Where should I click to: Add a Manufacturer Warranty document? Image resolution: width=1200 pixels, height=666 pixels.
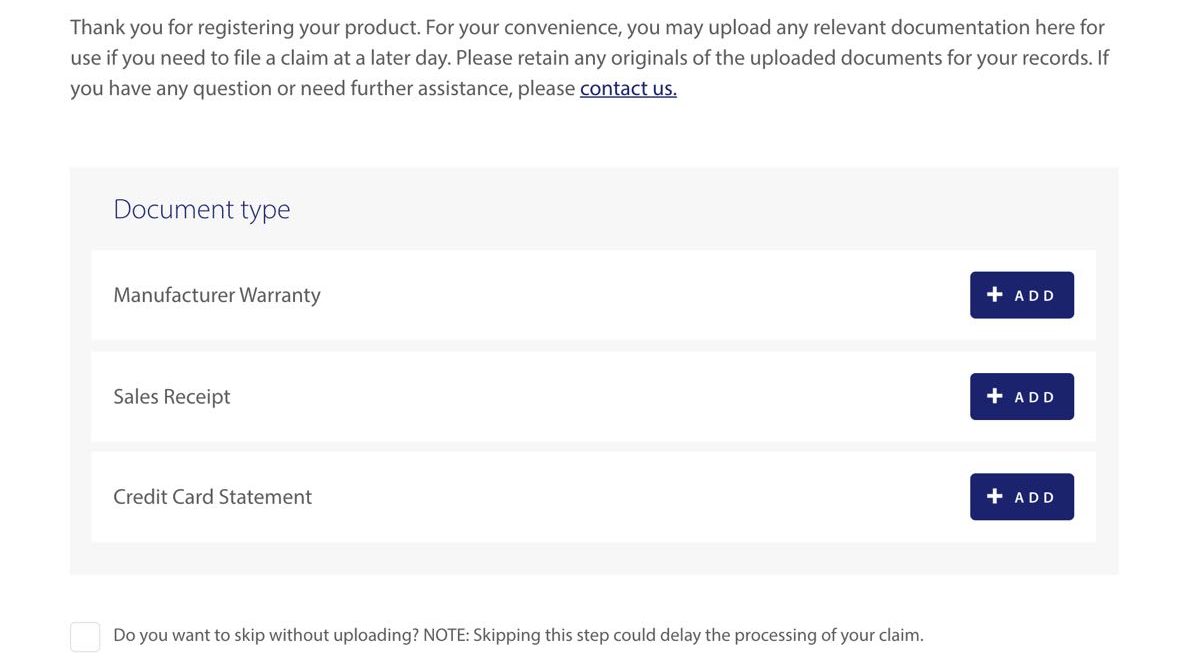tap(1021, 295)
